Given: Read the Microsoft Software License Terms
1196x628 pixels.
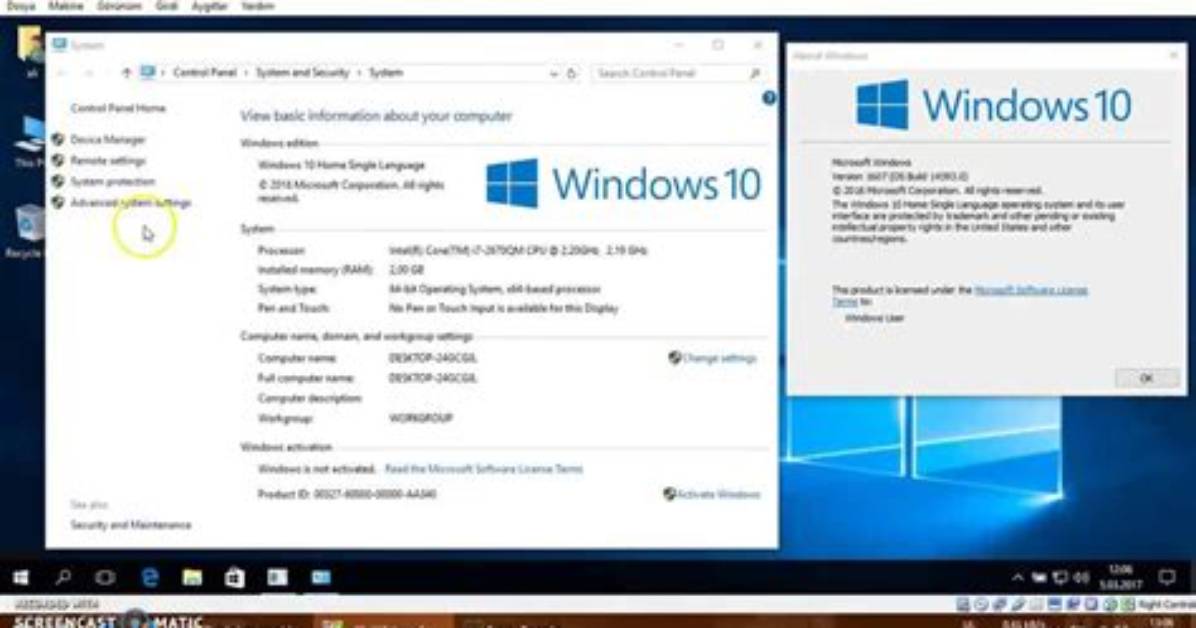Looking at the screenshot, I should [484, 469].
